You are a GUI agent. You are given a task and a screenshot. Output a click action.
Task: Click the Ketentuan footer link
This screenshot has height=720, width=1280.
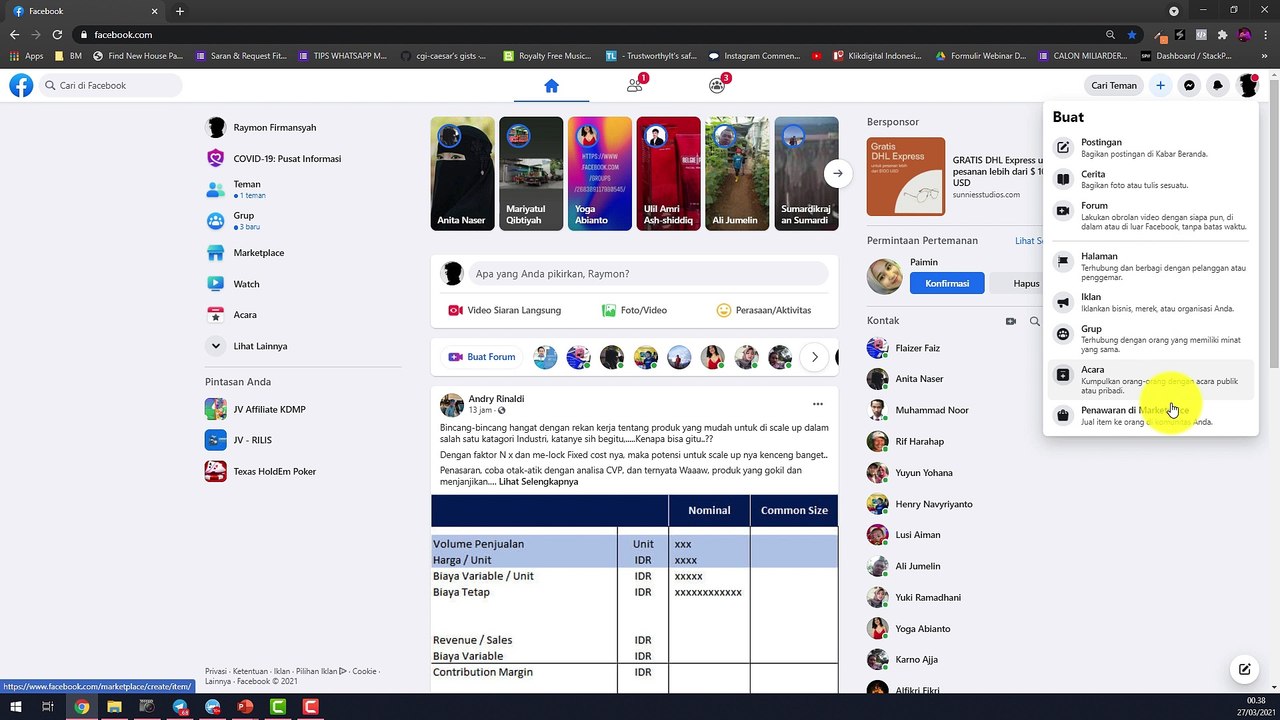click(249, 671)
